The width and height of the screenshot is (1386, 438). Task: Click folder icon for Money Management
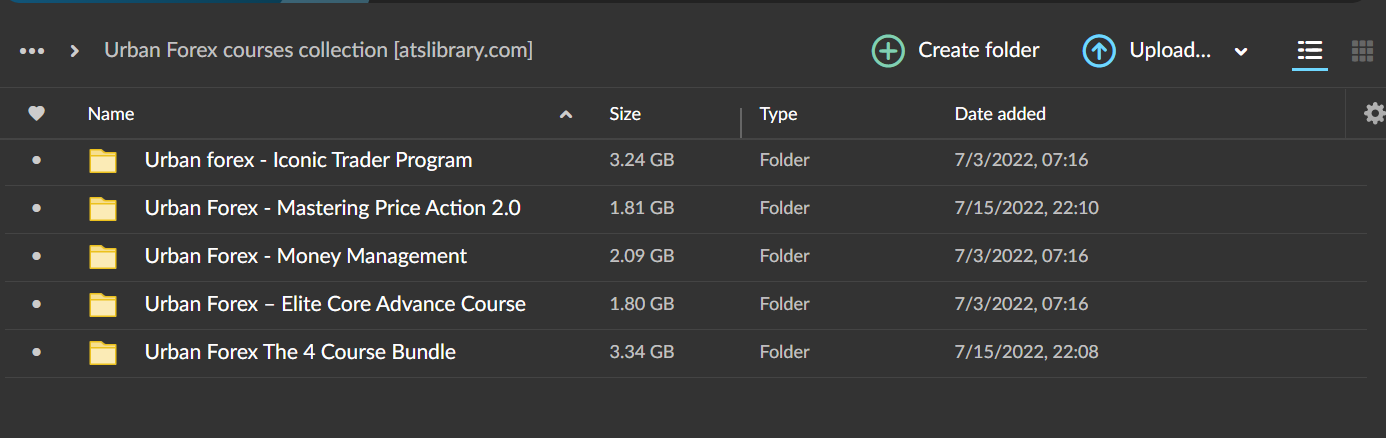coord(103,257)
